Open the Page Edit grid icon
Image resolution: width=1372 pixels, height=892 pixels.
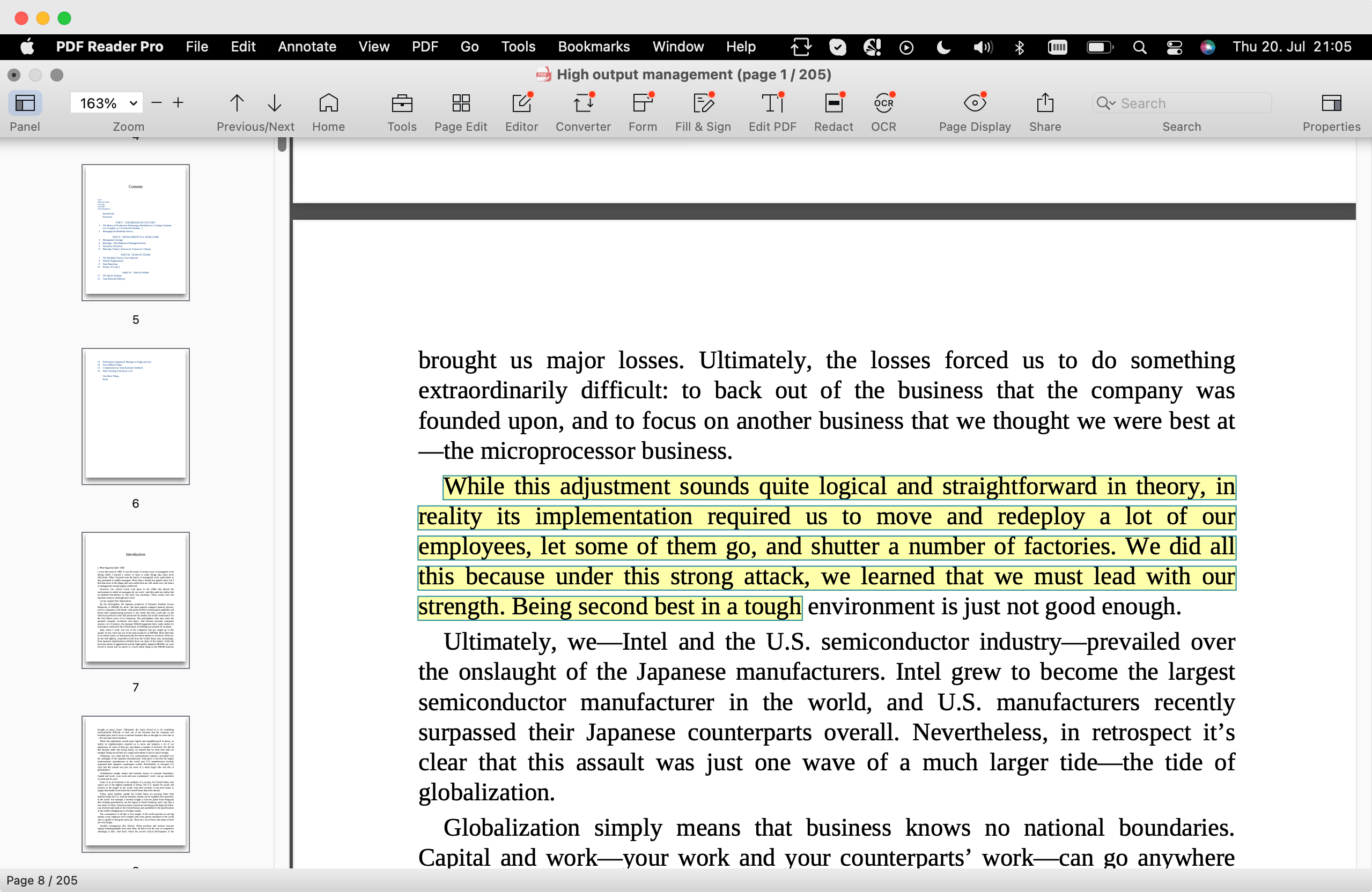(x=461, y=103)
